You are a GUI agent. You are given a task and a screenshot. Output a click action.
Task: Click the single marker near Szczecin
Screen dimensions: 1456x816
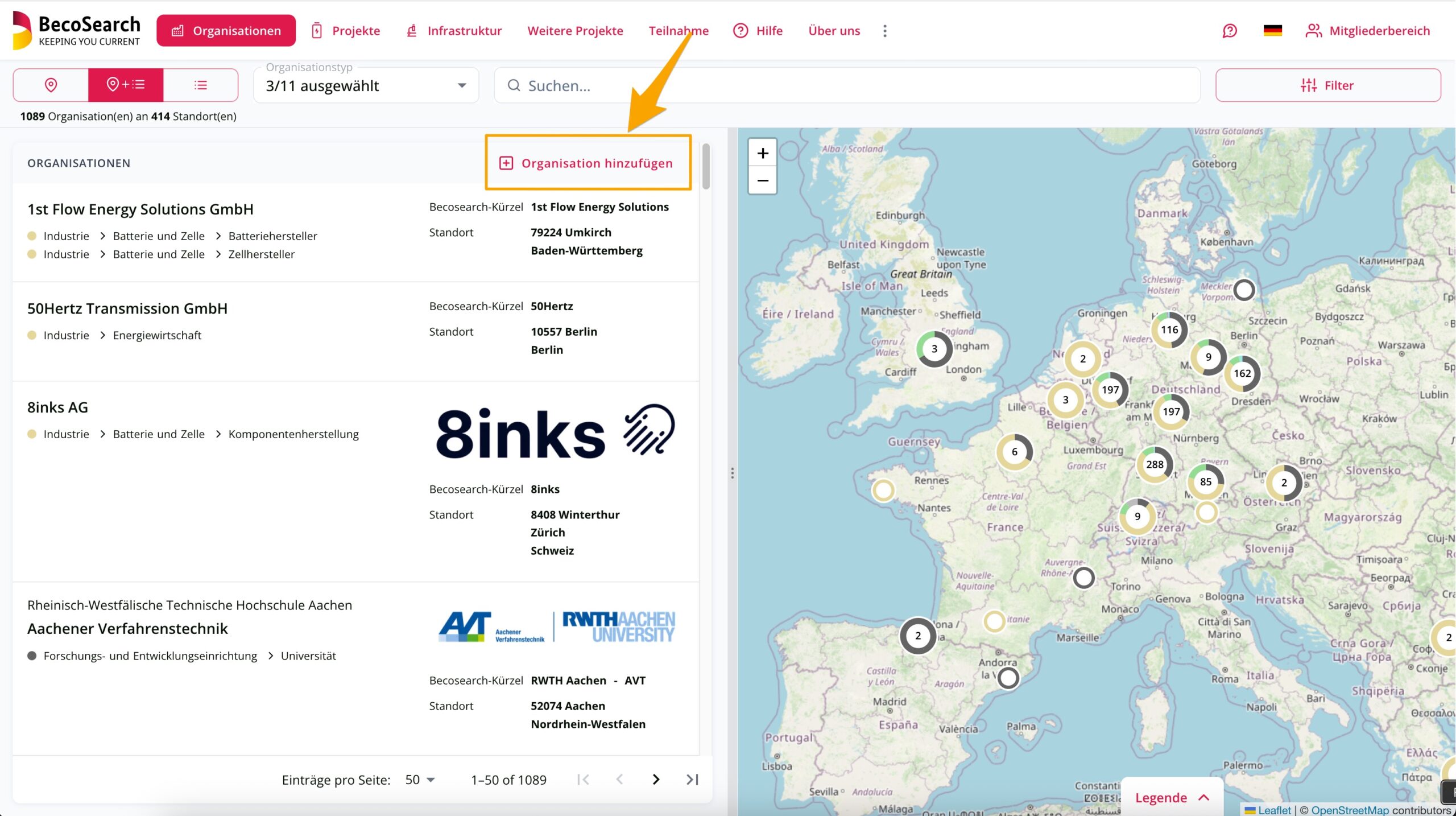(x=1244, y=290)
